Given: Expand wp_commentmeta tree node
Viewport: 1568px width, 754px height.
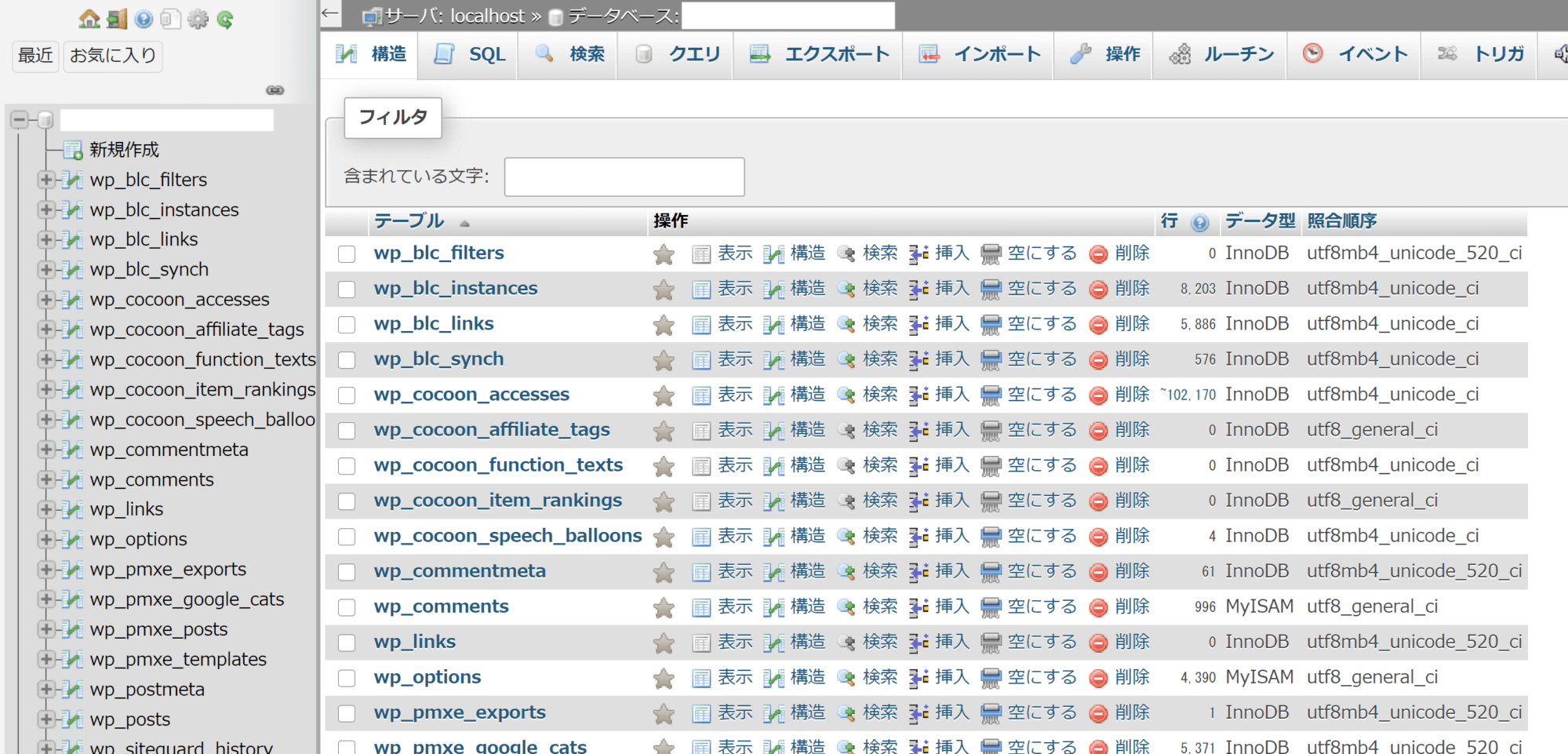Looking at the screenshot, I should pyautogui.click(x=45, y=450).
